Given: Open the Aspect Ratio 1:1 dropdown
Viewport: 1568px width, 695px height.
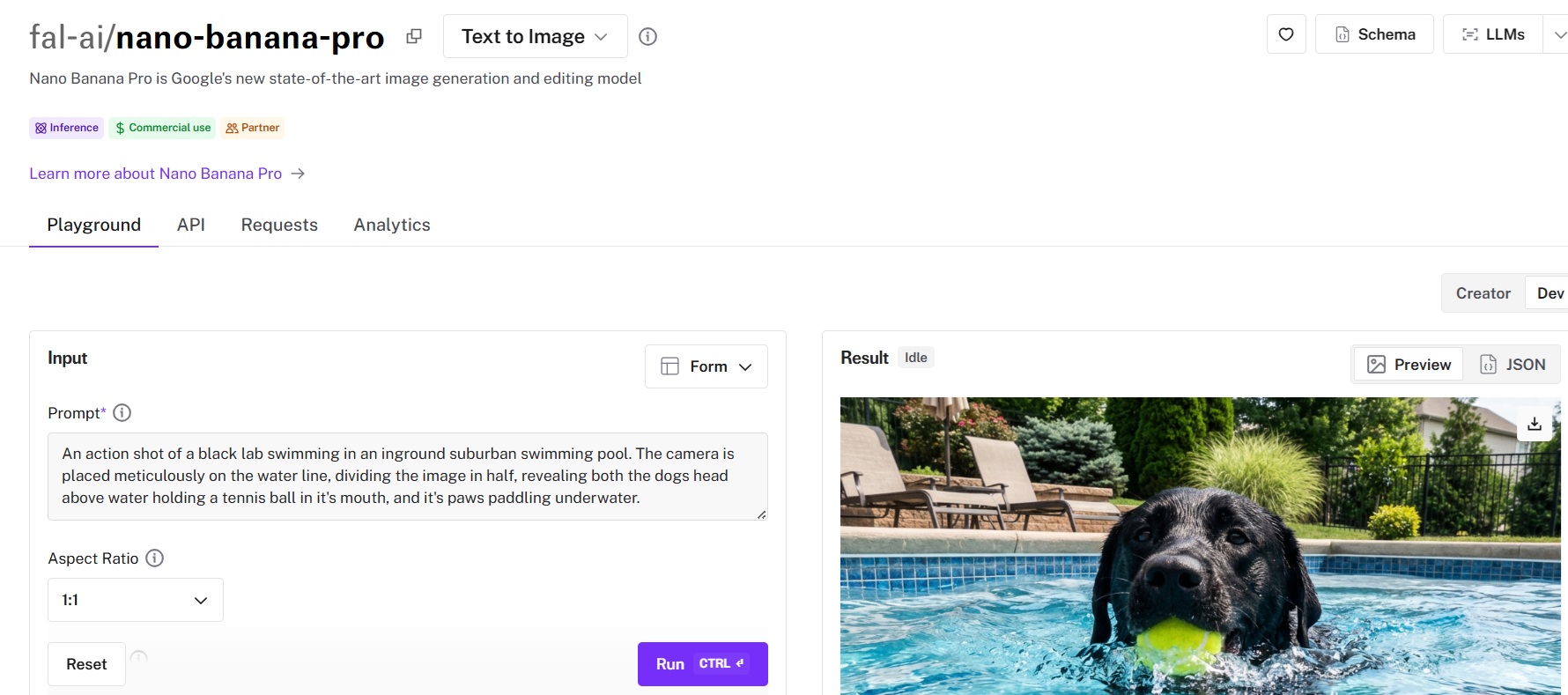Looking at the screenshot, I should (x=135, y=600).
